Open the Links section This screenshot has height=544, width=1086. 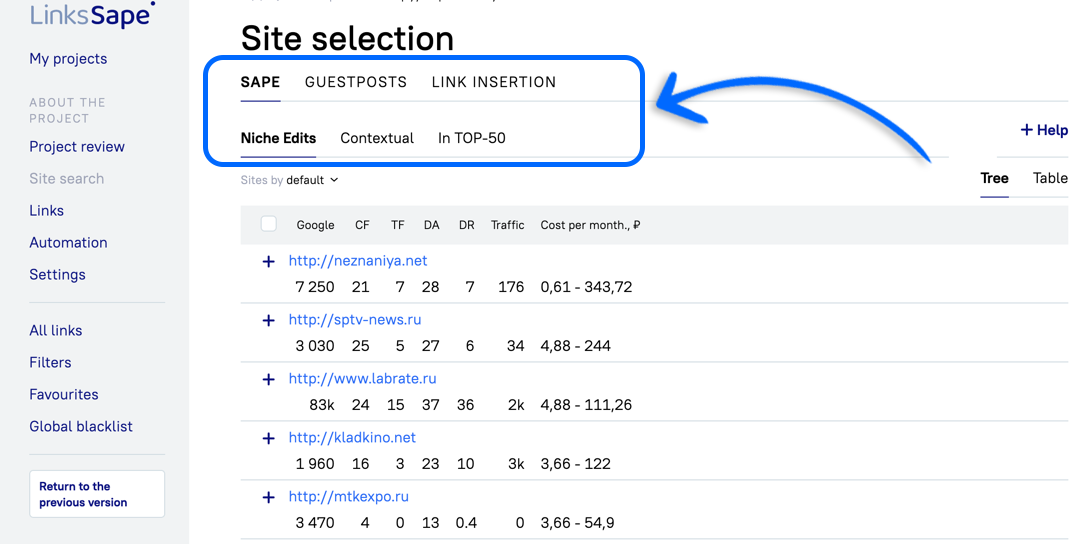click(46, 211)
